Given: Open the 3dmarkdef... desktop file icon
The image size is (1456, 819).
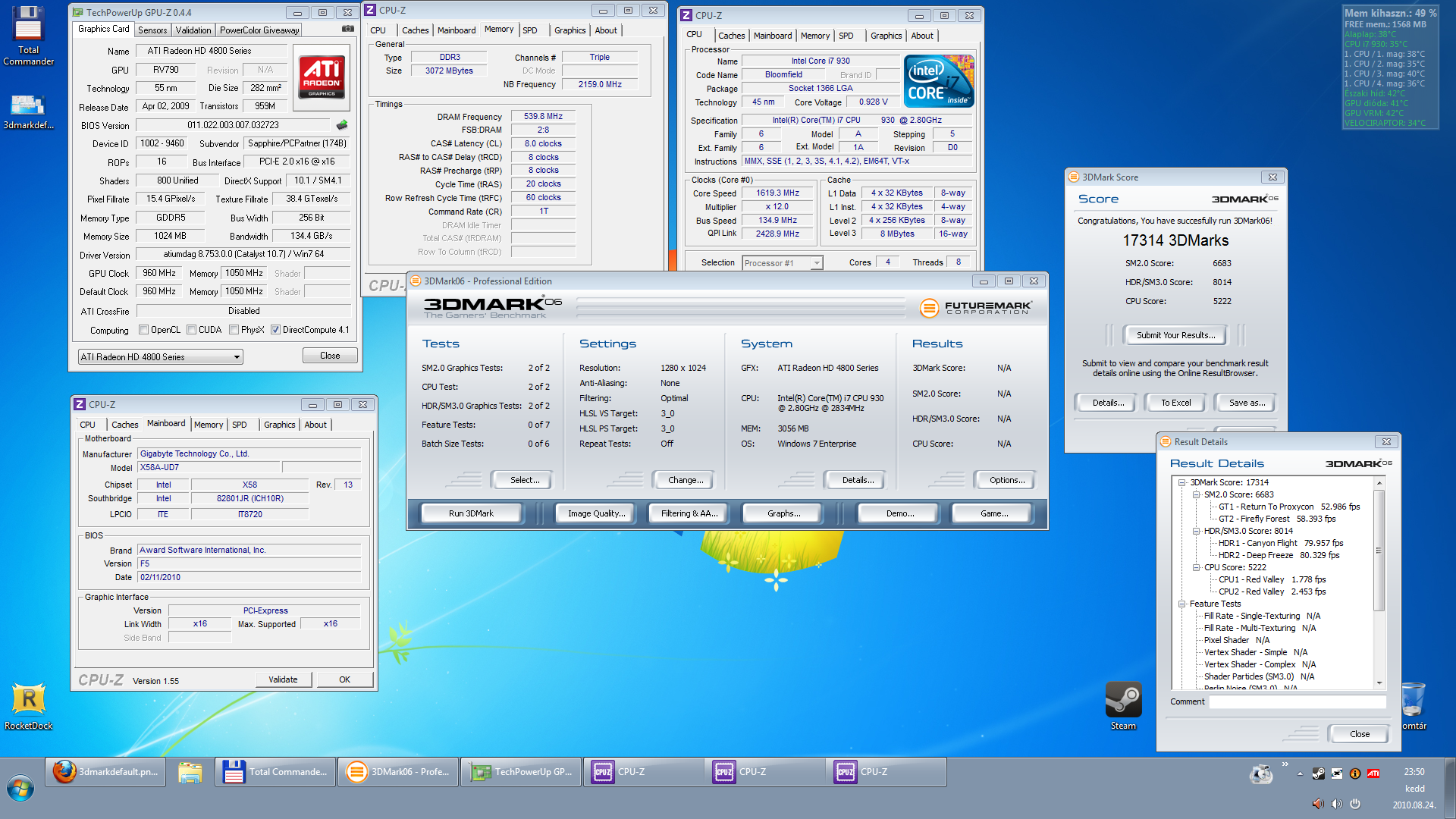Looking at the screenshot, I should coord(28,111).
